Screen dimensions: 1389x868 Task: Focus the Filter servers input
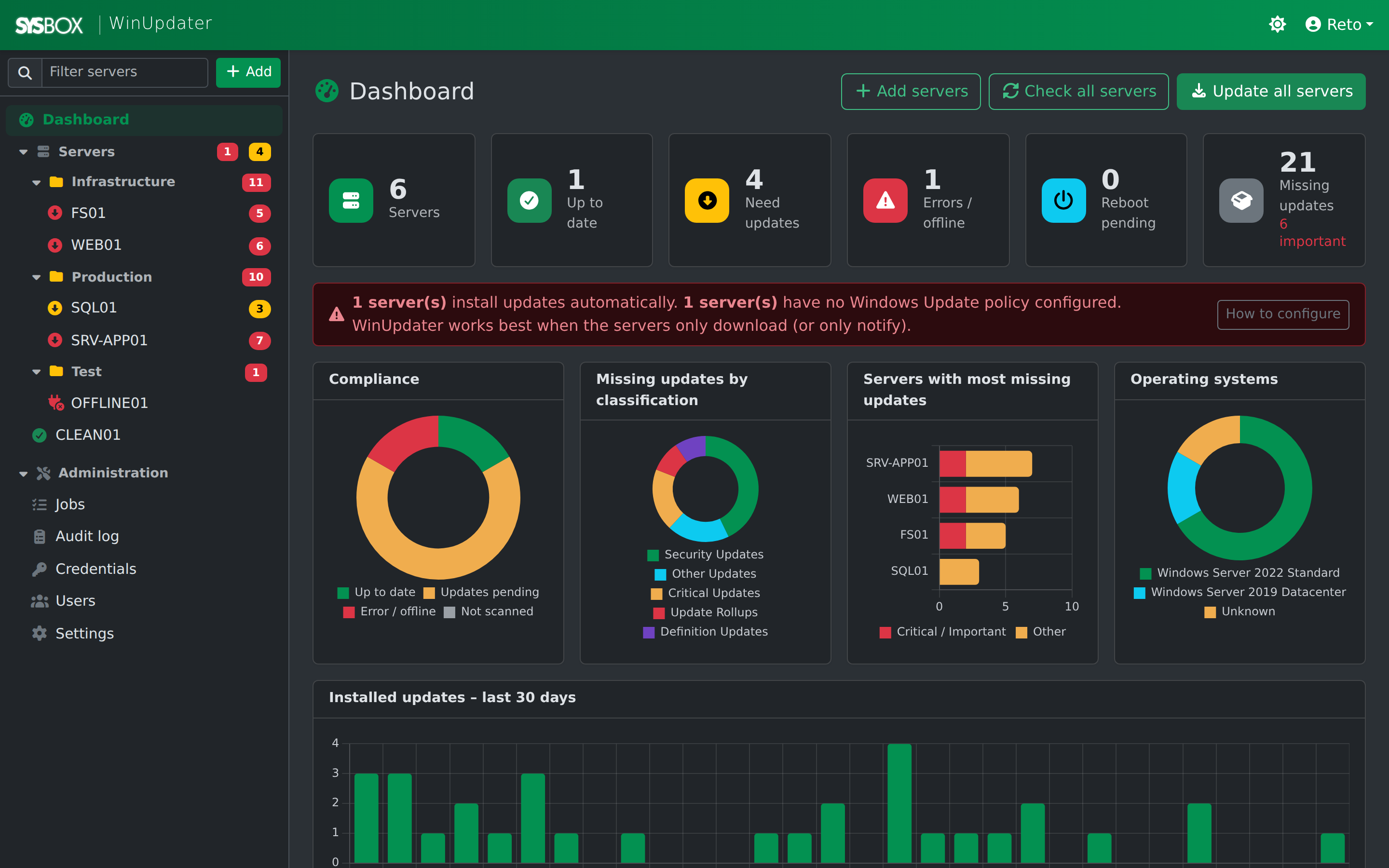[124, 72]
